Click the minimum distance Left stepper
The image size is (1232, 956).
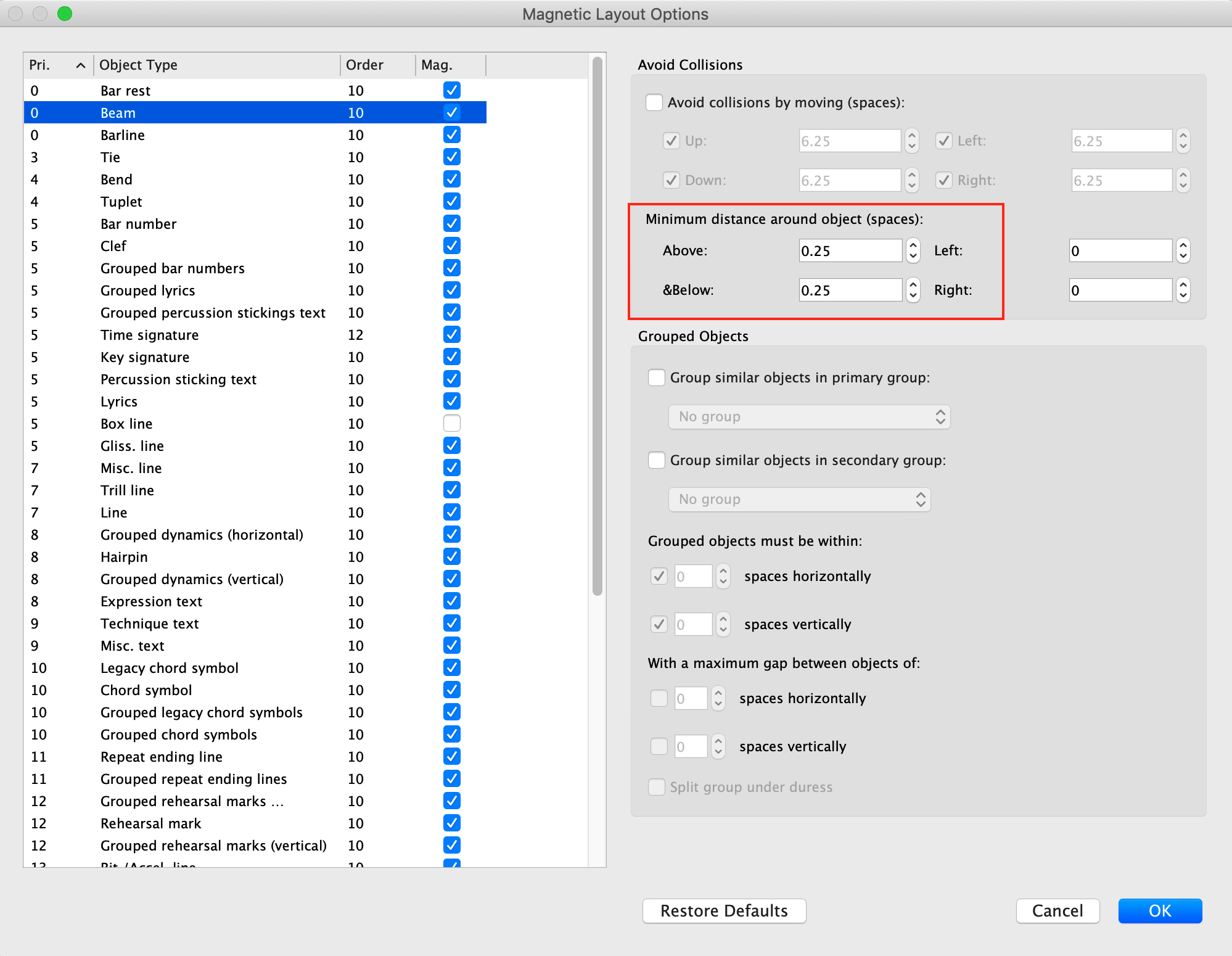[x=1183, y=250]
